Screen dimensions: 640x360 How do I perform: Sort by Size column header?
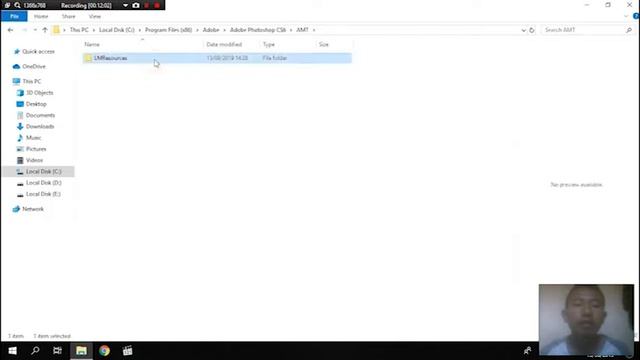click(324, 44)
